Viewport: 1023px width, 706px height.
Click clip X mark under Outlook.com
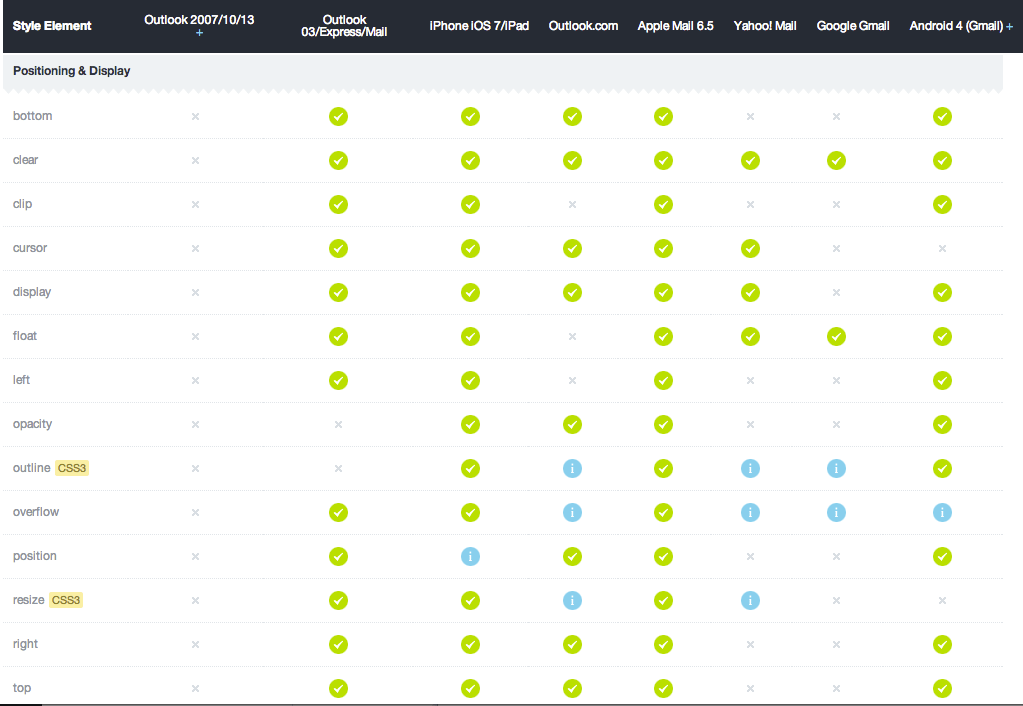point(572,204)
